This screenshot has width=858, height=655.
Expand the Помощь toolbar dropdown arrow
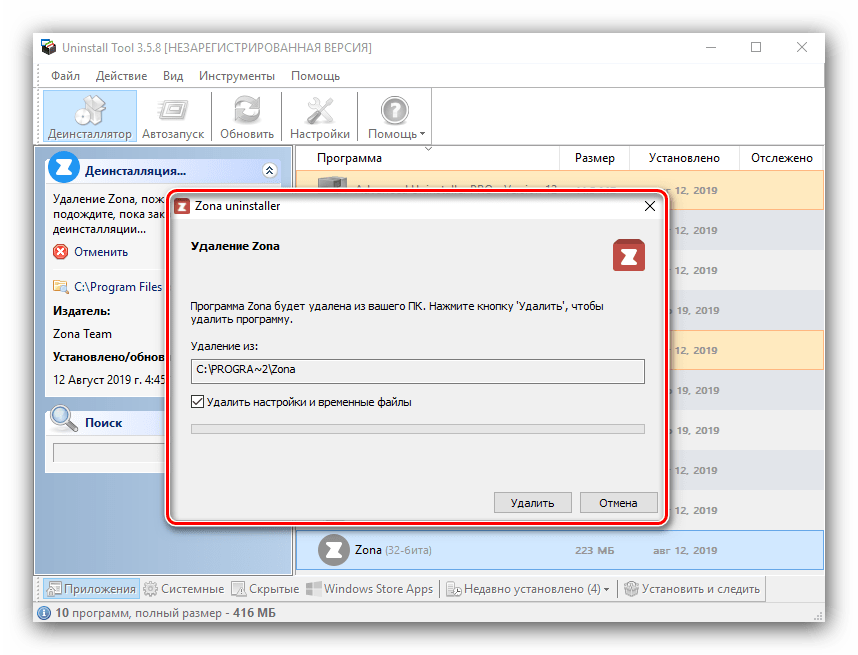(422, 134)
